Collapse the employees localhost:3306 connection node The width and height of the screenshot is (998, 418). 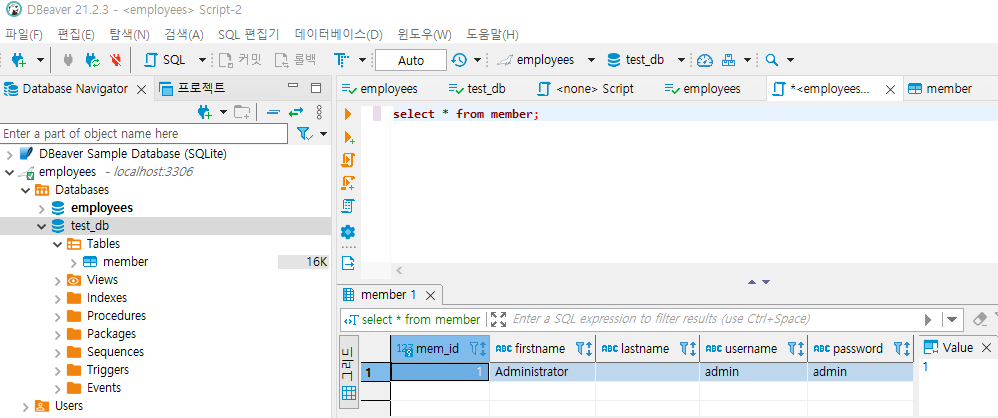[x=10, y=172]
